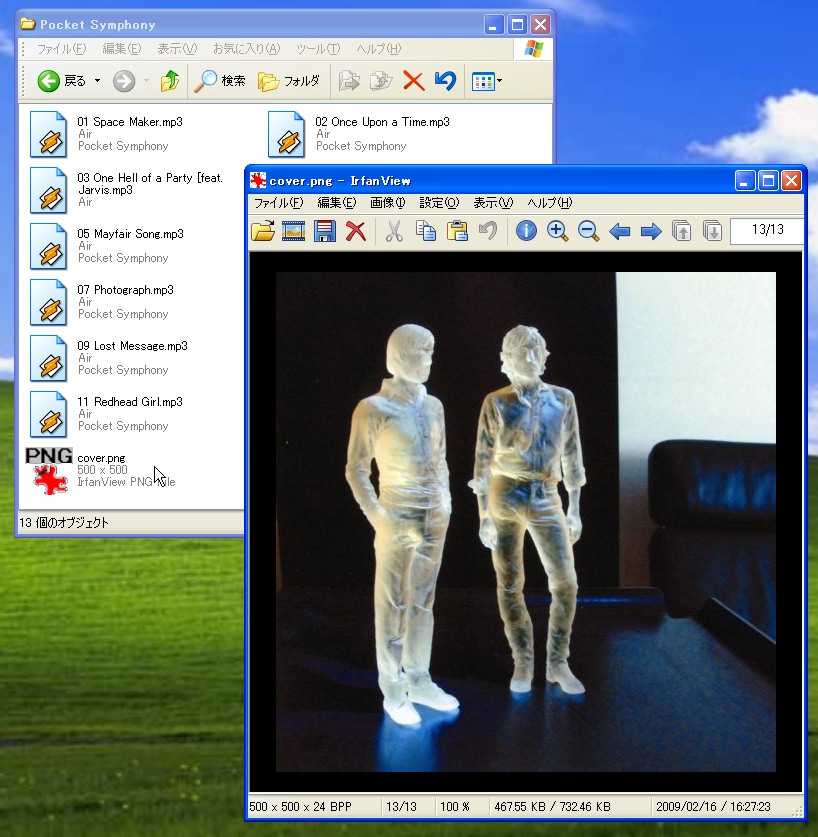Open image Information with the blue i icon

coord(526,231)
